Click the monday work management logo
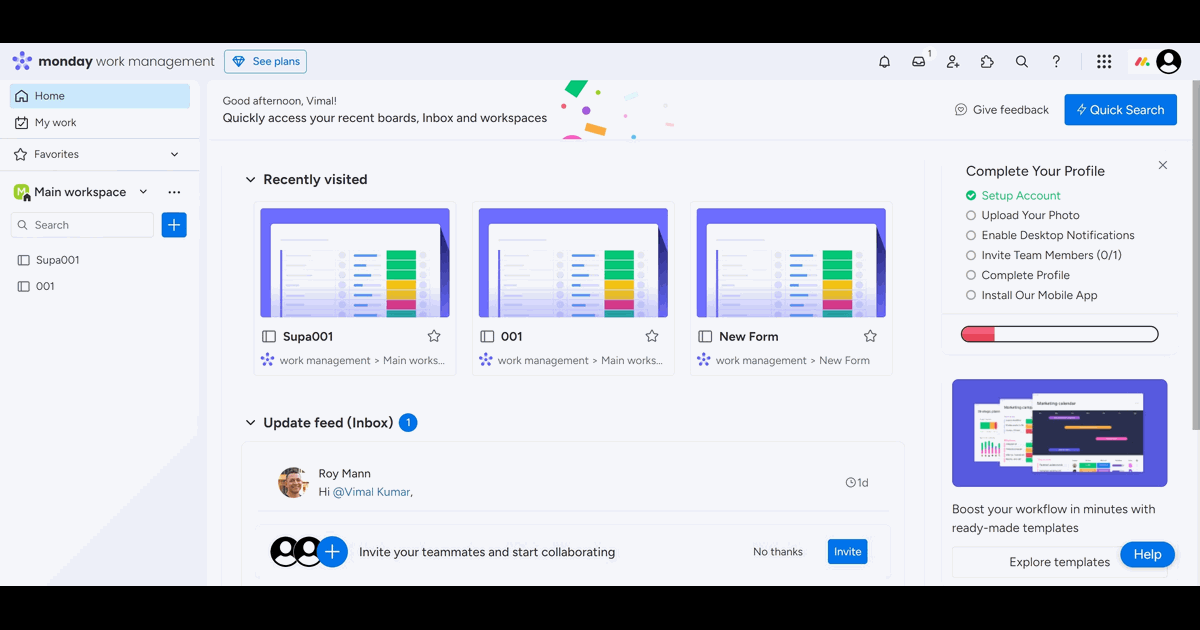Image resolution: width=1200 pixels, height=630 pixels. (114, 62)
